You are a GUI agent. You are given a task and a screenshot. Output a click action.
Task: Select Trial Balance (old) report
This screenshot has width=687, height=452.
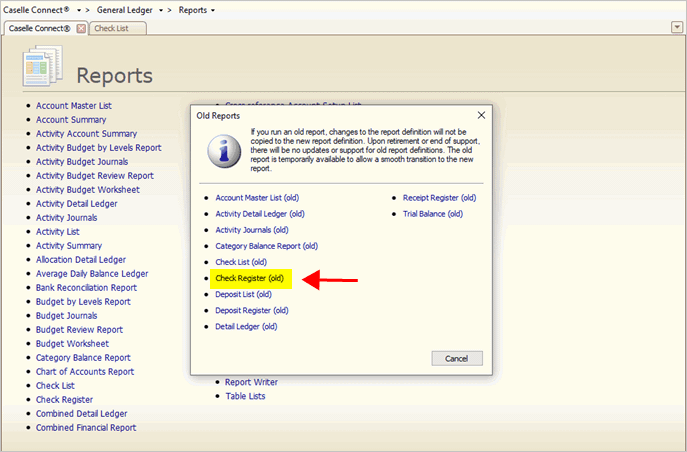pos(433,214)
